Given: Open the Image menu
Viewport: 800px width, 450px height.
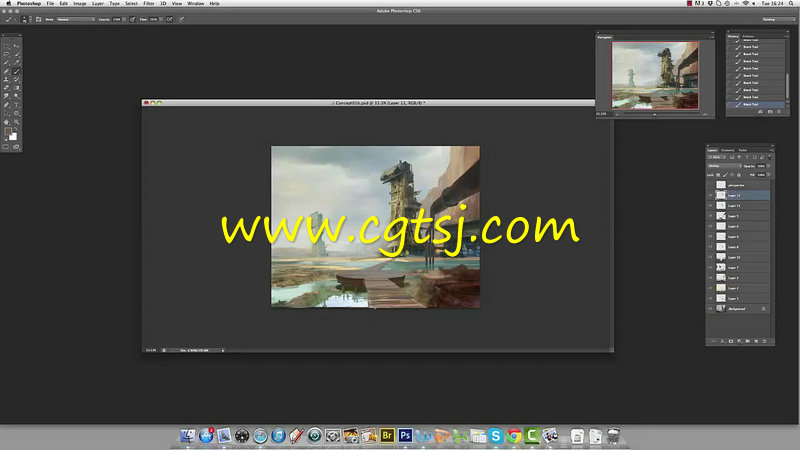Looking at the screenshot, I should point(80,4).
